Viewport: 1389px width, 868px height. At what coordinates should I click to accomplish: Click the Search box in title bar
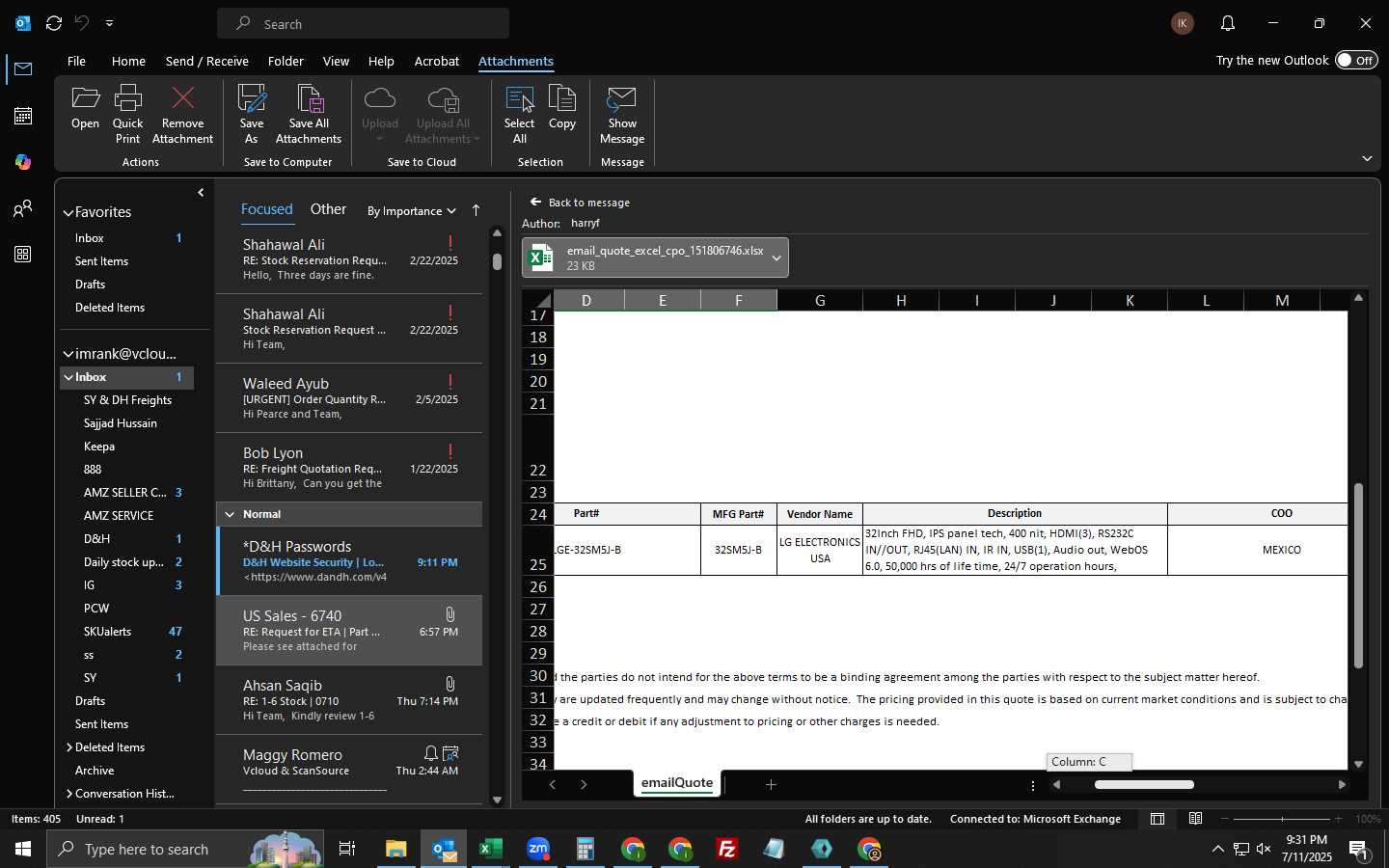364,23
